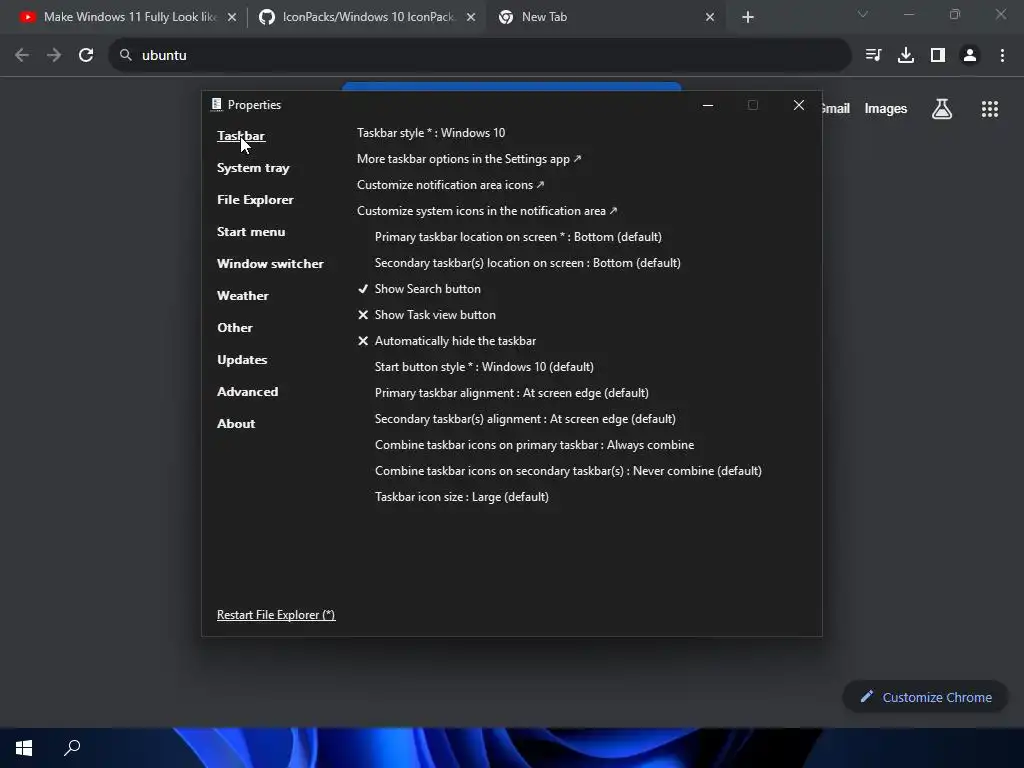Change Taskbar style Windows 10 setting

pos(431,133)
